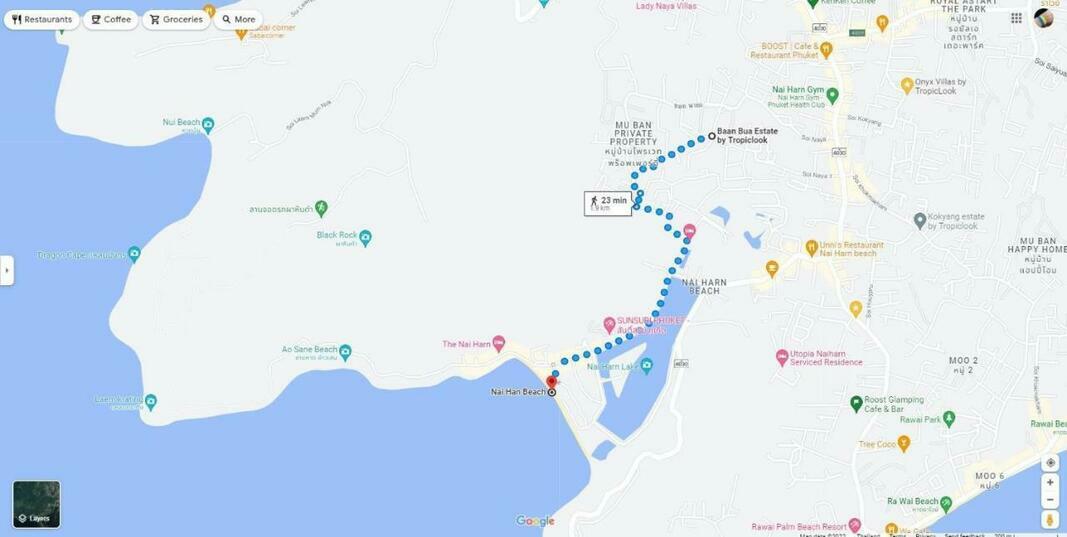1067x537 pixels.
Task: Click the Ao Sane Beach marker icon
Action: (x=345, y=352)
